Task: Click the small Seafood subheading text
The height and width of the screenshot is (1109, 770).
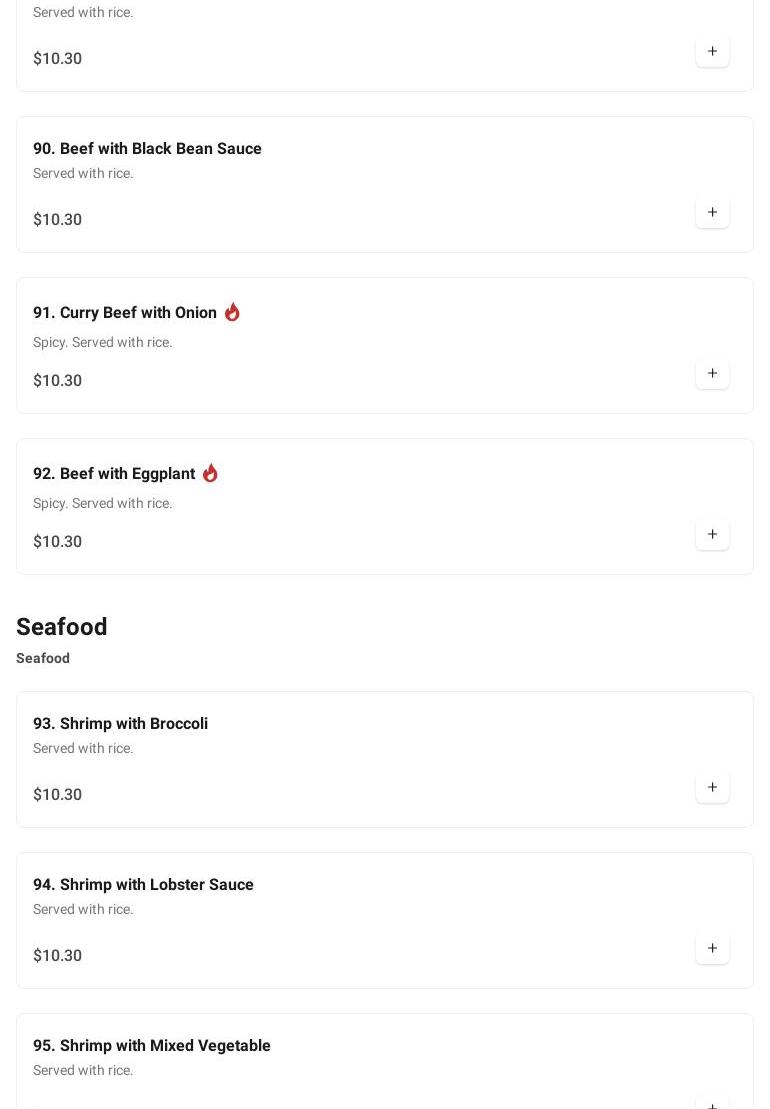Action: pyautogui.click(x=43, y=658)
